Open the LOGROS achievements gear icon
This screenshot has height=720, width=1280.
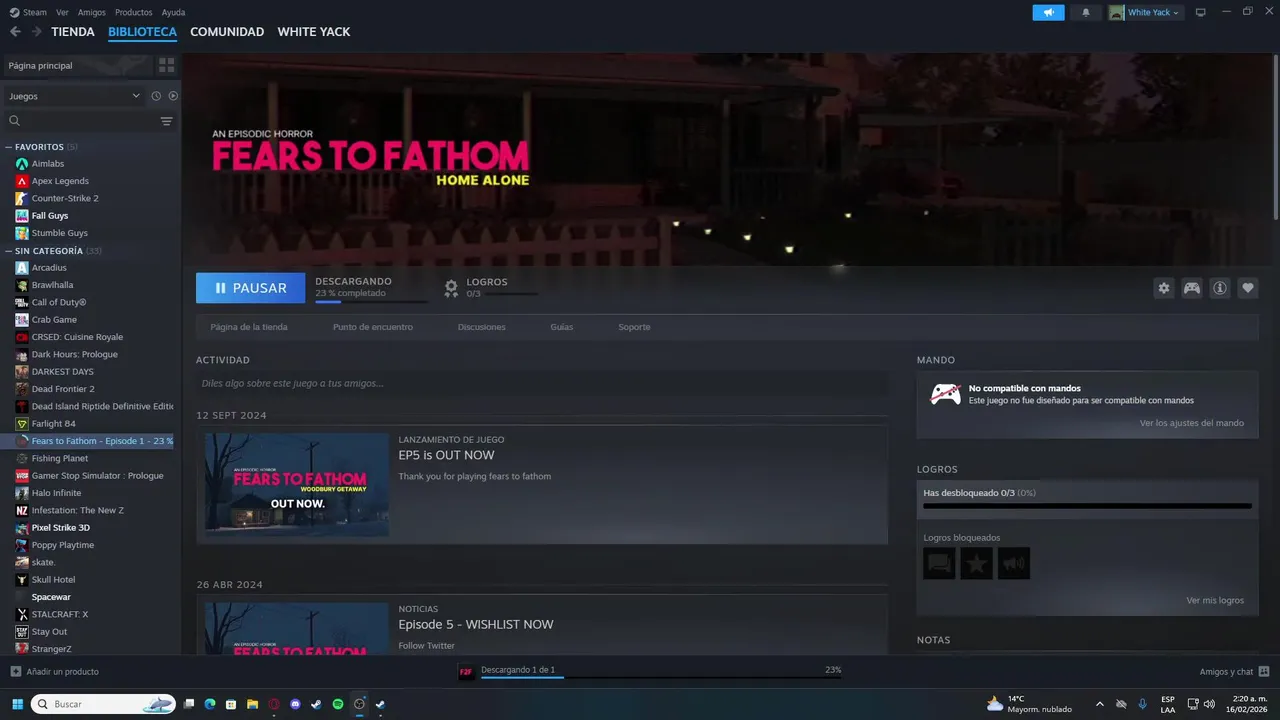click(x=451, y=288)
